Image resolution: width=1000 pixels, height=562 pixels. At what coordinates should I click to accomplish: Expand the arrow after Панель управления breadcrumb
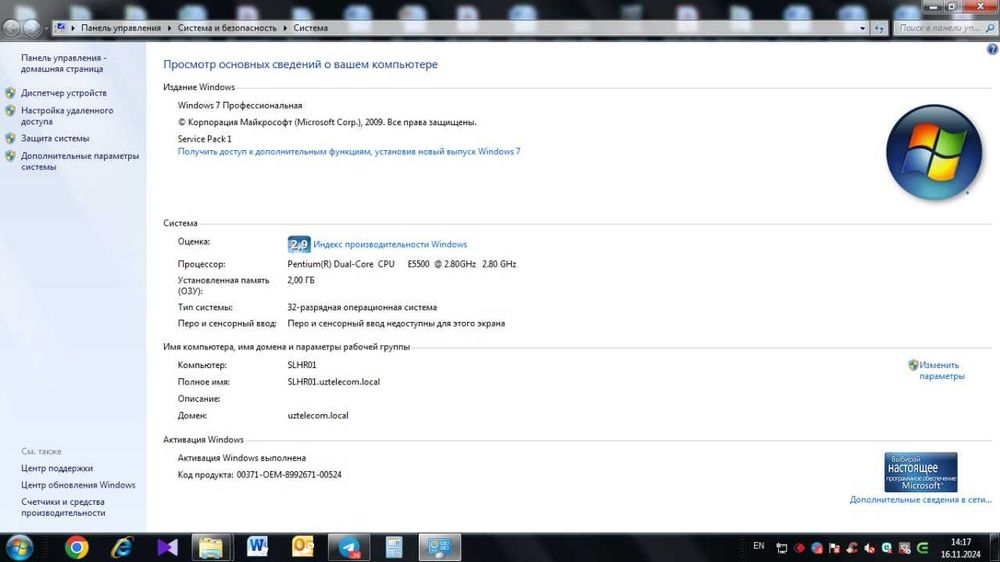pyautogui.click(x=169, y=28)
